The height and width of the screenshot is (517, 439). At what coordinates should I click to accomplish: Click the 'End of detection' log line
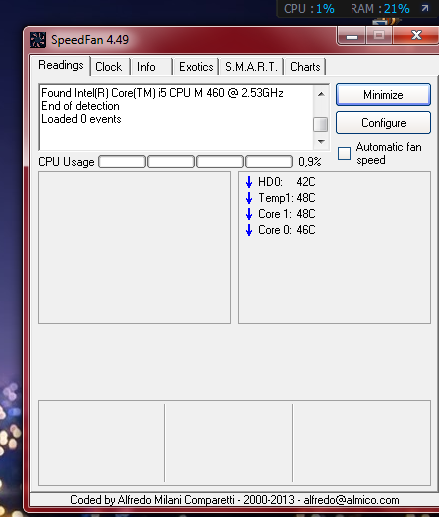(x=80, y=106)
